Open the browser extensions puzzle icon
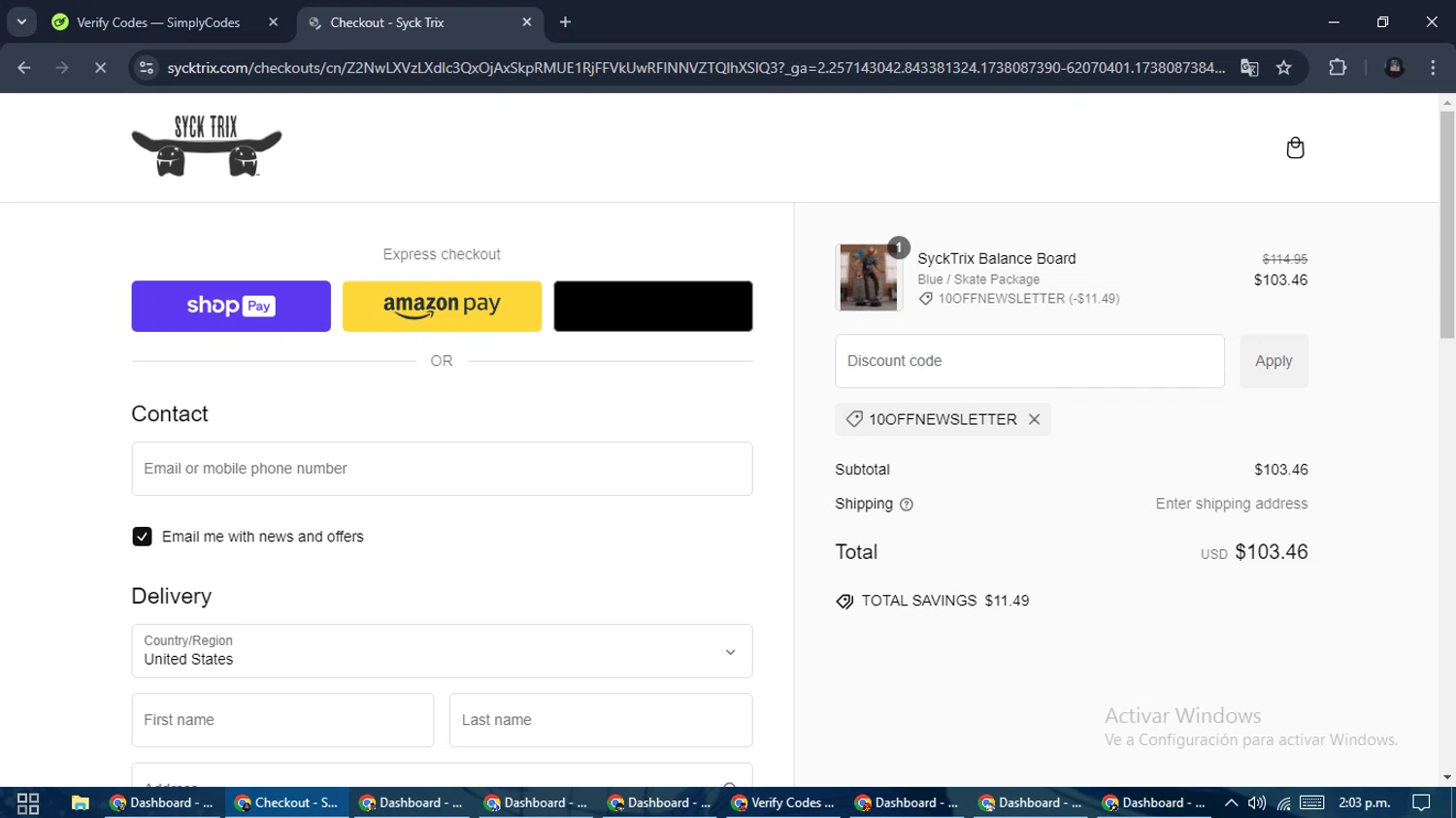 [x=1338, y=67]
